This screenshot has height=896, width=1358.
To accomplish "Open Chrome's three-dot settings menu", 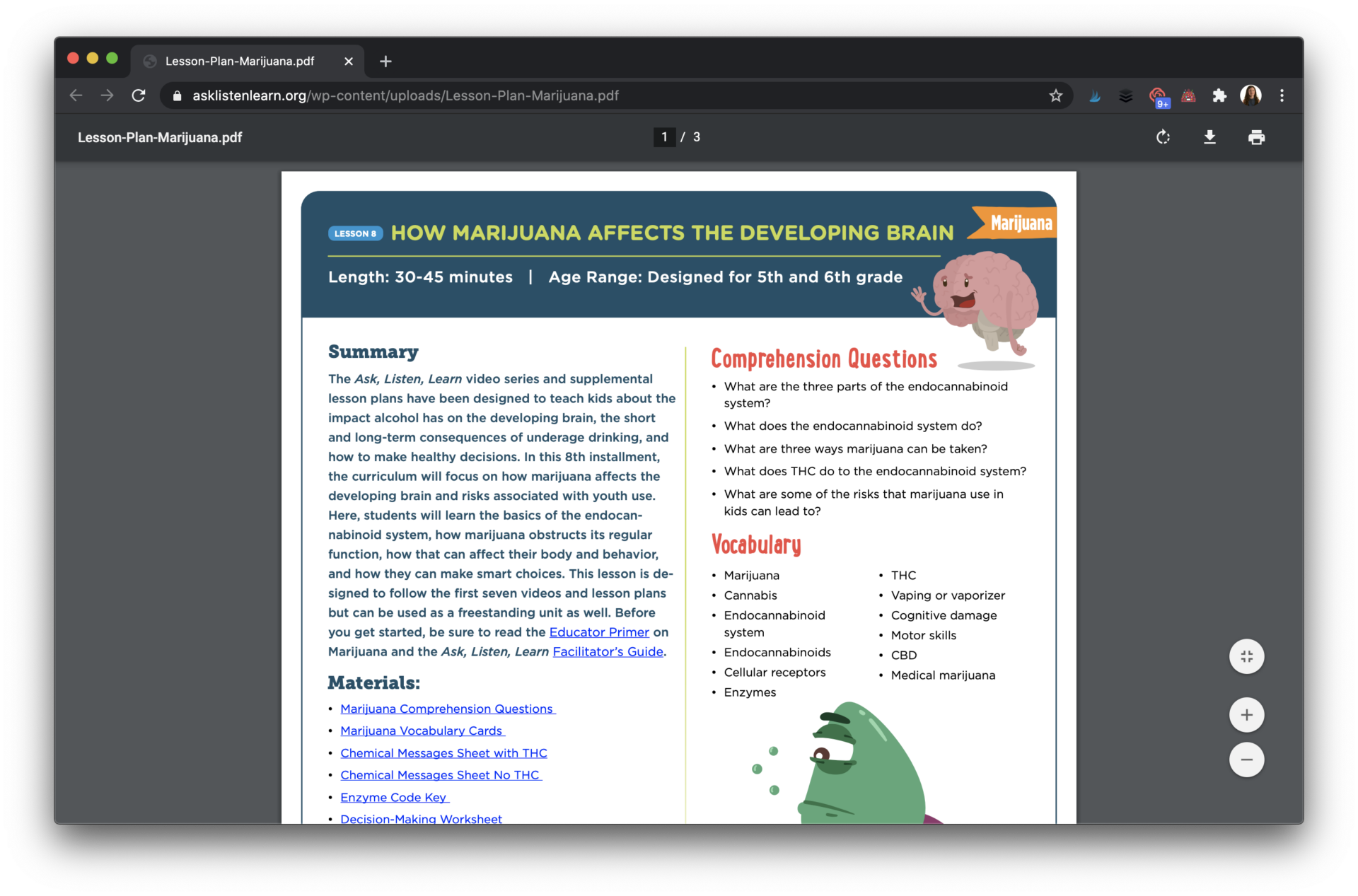I will click(1282, 95).
